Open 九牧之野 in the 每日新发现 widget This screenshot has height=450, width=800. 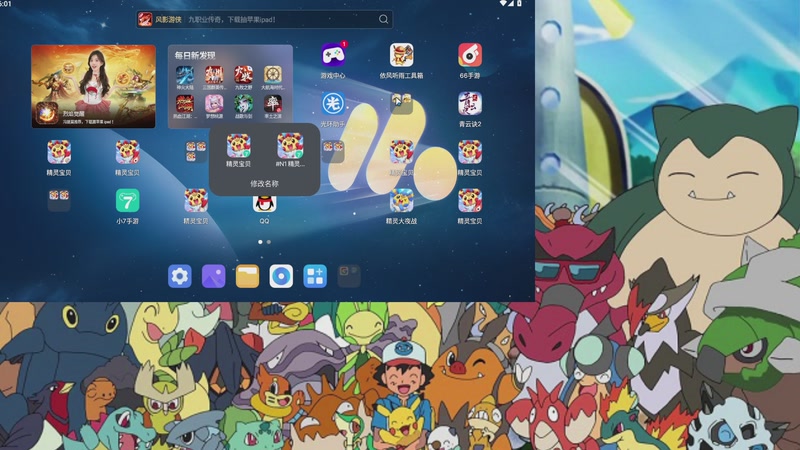(243, 75)
